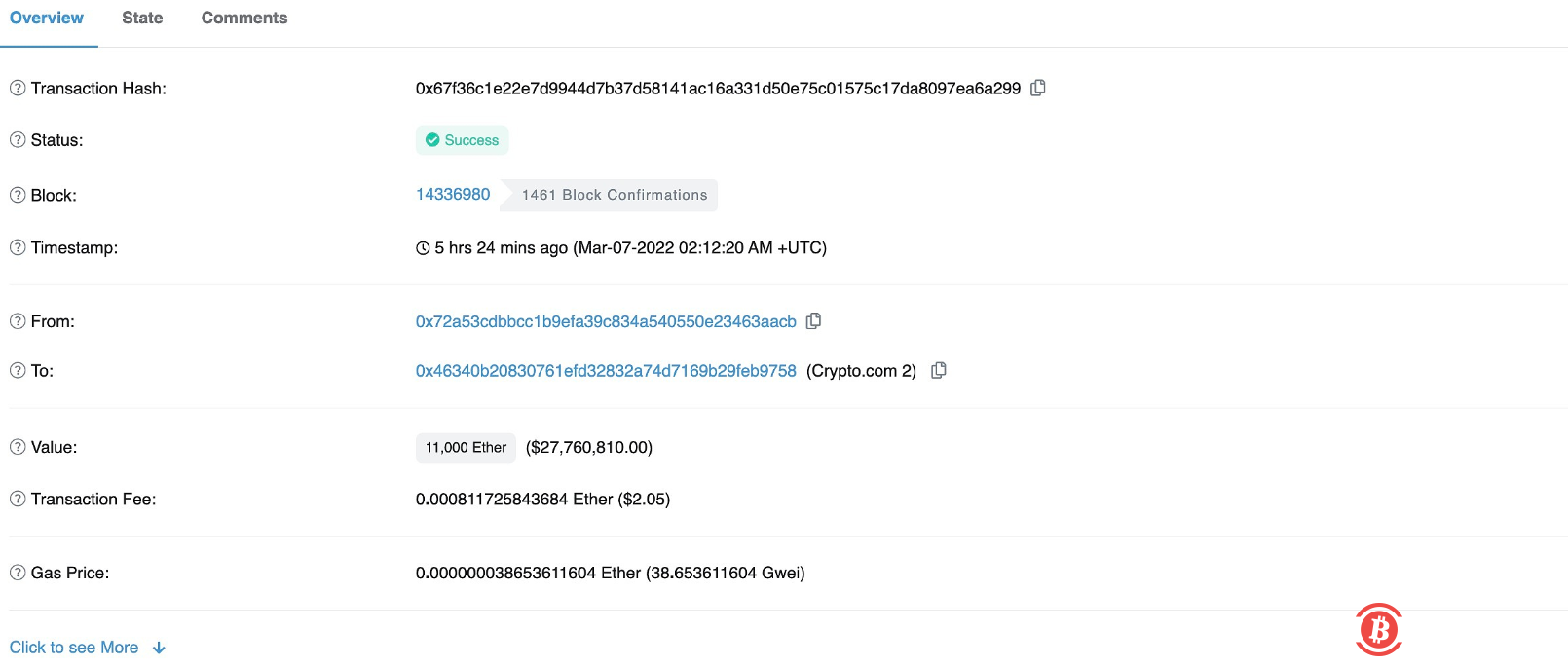Click the question mark icon next to Block
This screenshot has width=1568, height=668.
[x=16, y=195]
